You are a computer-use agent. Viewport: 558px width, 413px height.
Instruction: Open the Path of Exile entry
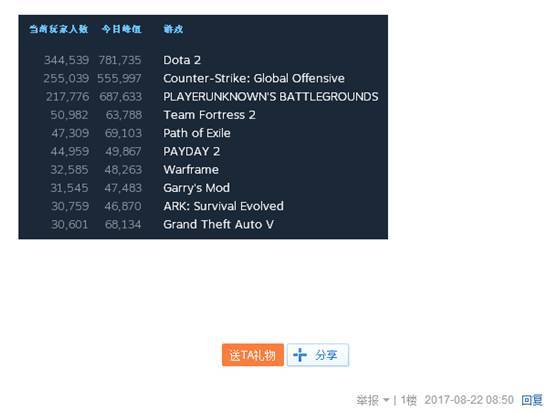[197, 133]
